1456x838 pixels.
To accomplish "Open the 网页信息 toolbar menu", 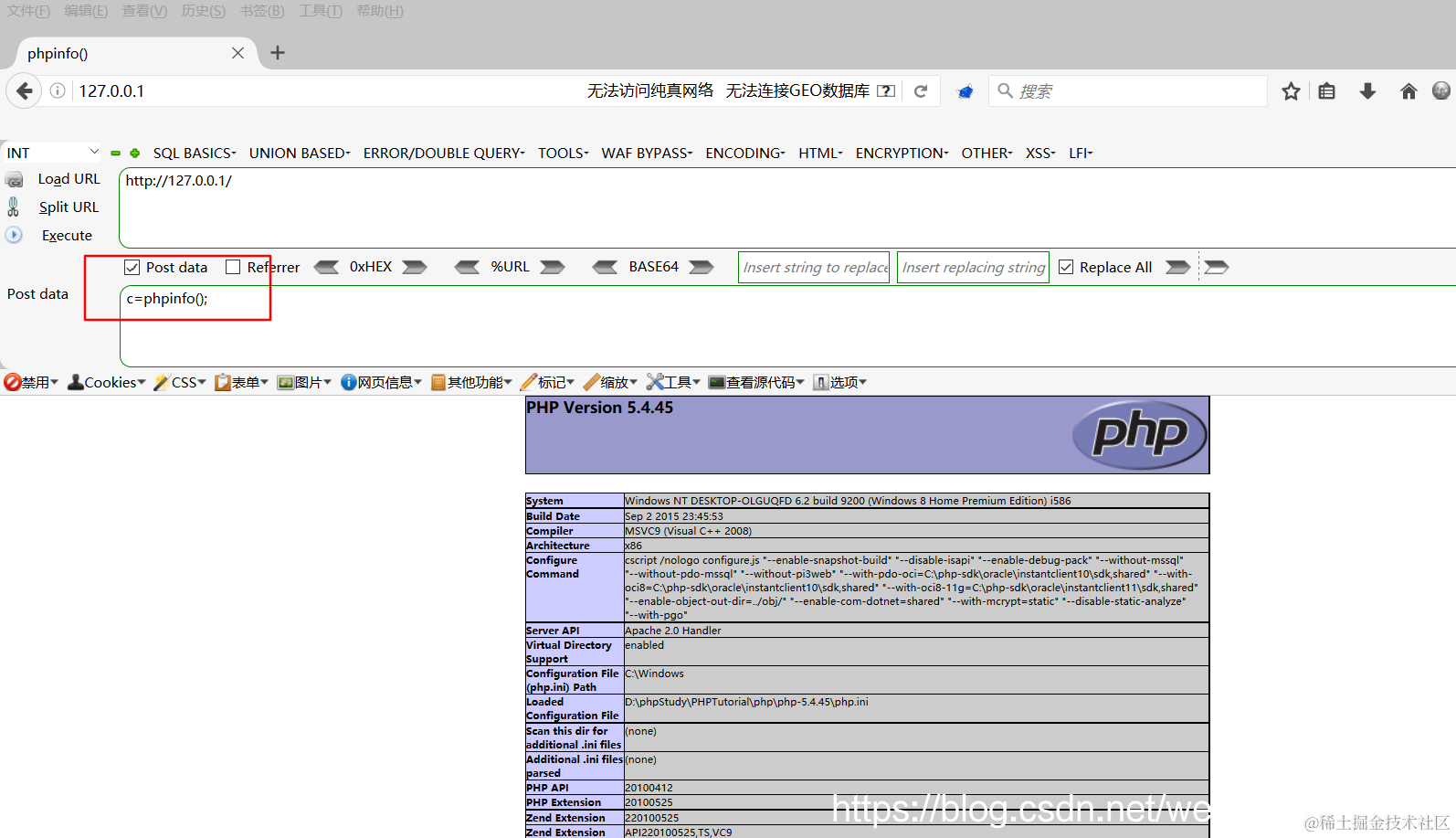I will coord(382,382).
